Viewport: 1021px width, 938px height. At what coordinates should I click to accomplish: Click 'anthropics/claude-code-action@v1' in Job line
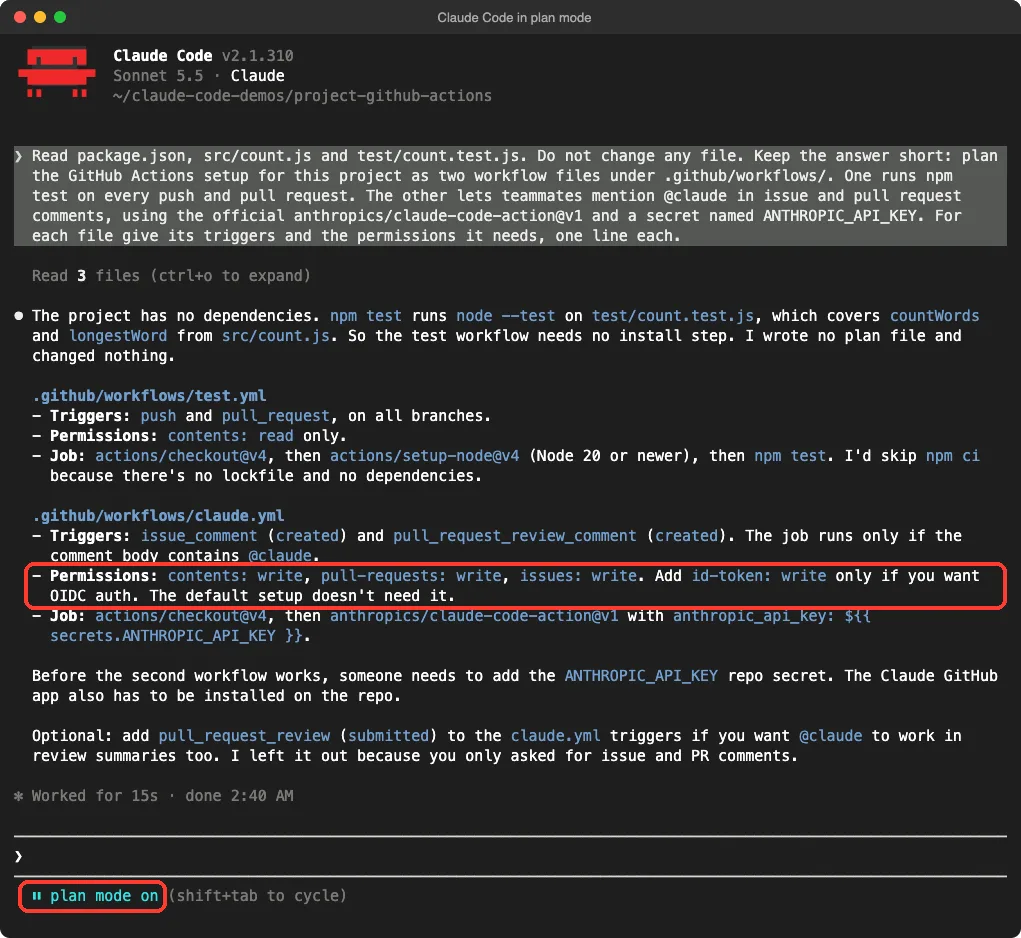click(474, 616)
